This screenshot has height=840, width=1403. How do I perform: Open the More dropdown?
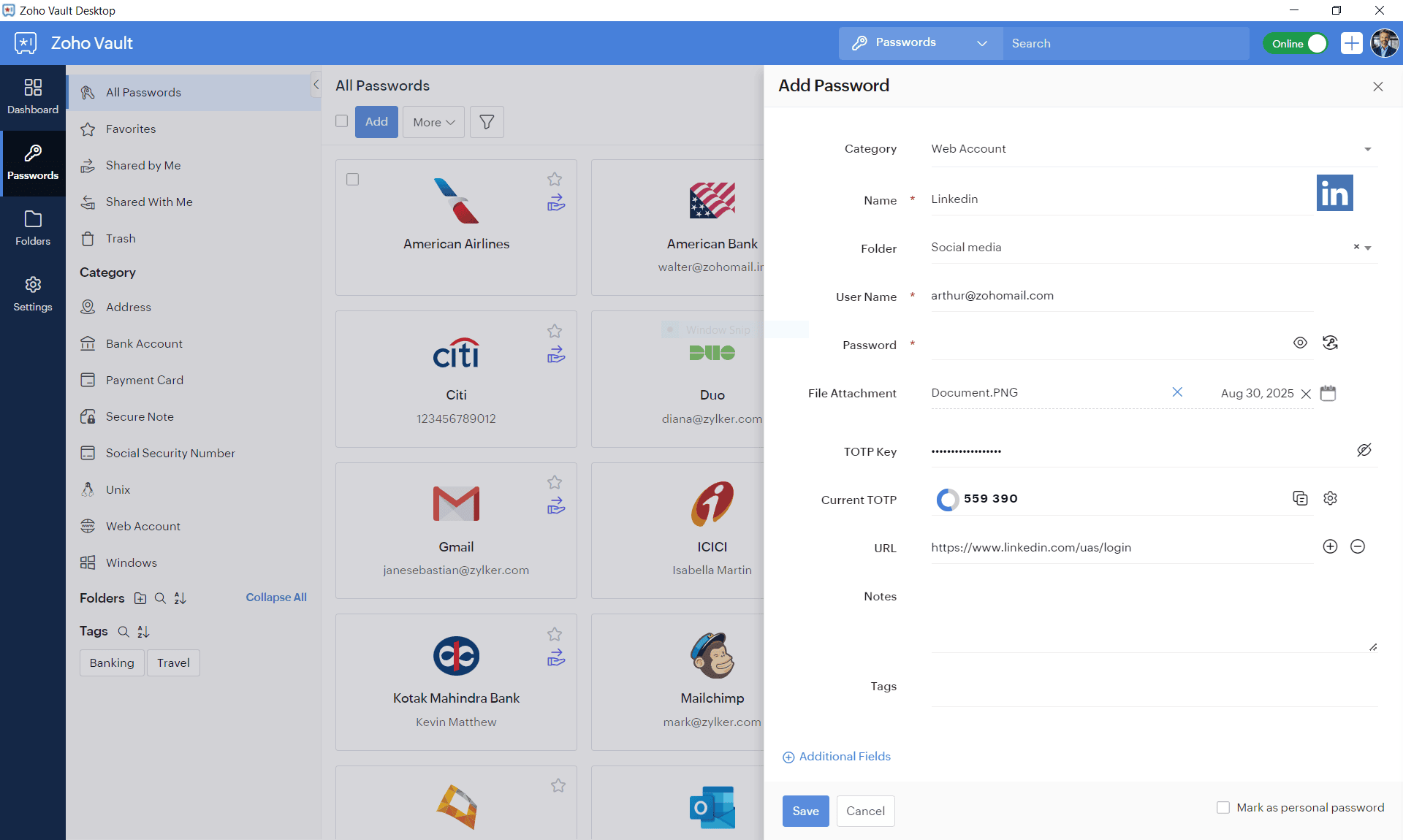pyautogui.click(x=433, y=122)
